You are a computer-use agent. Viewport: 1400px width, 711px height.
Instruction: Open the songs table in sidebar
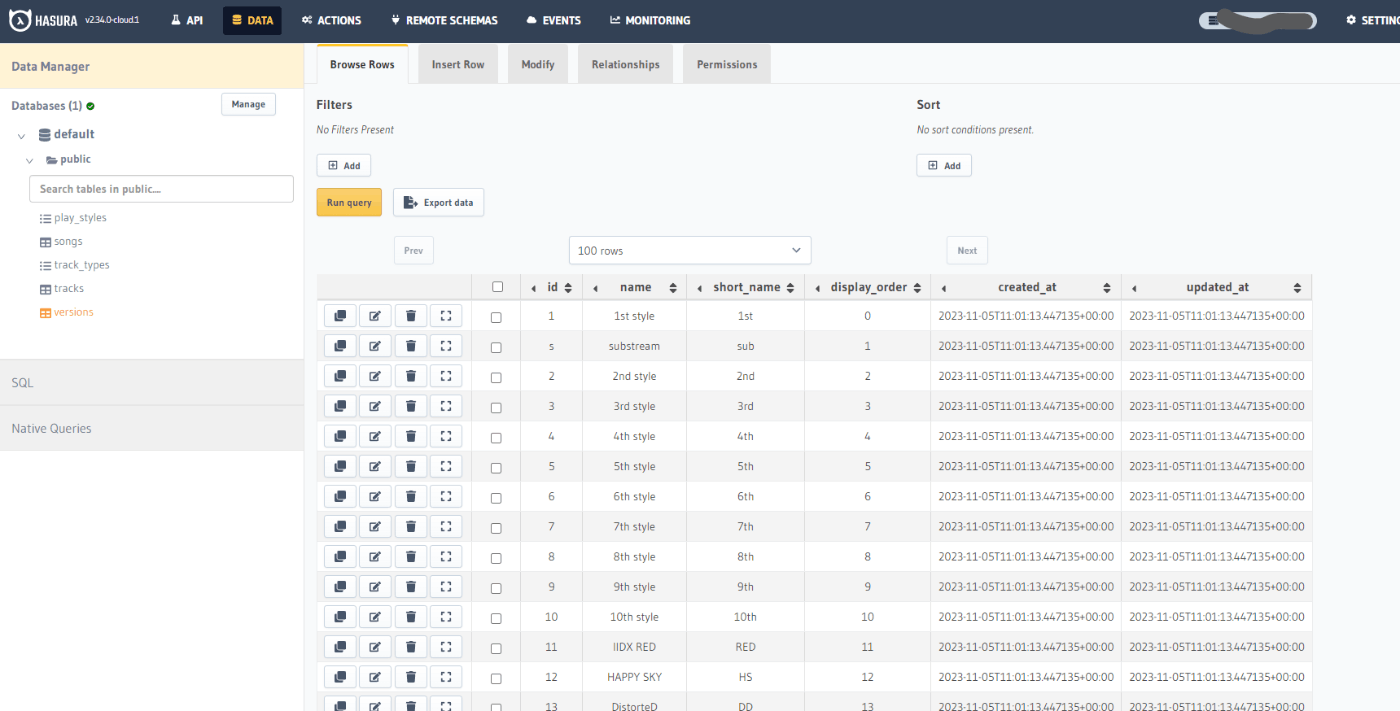click(x=68, y=241)
